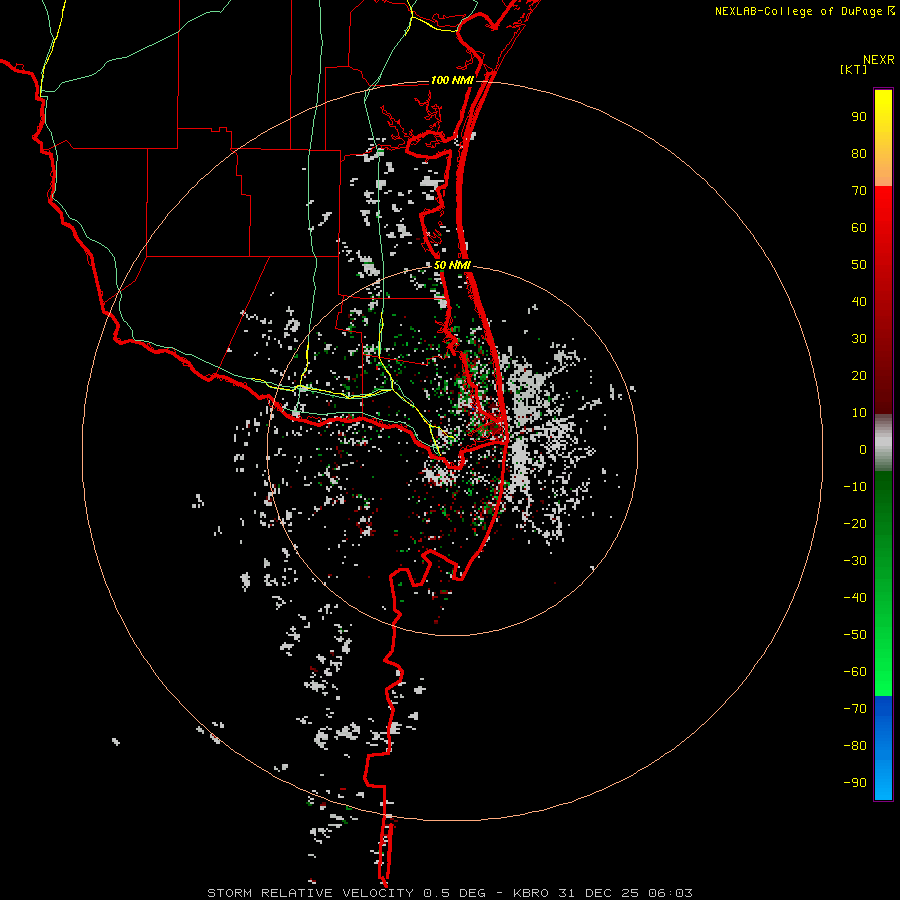Click the -30 knot scale label

point(855,561)
